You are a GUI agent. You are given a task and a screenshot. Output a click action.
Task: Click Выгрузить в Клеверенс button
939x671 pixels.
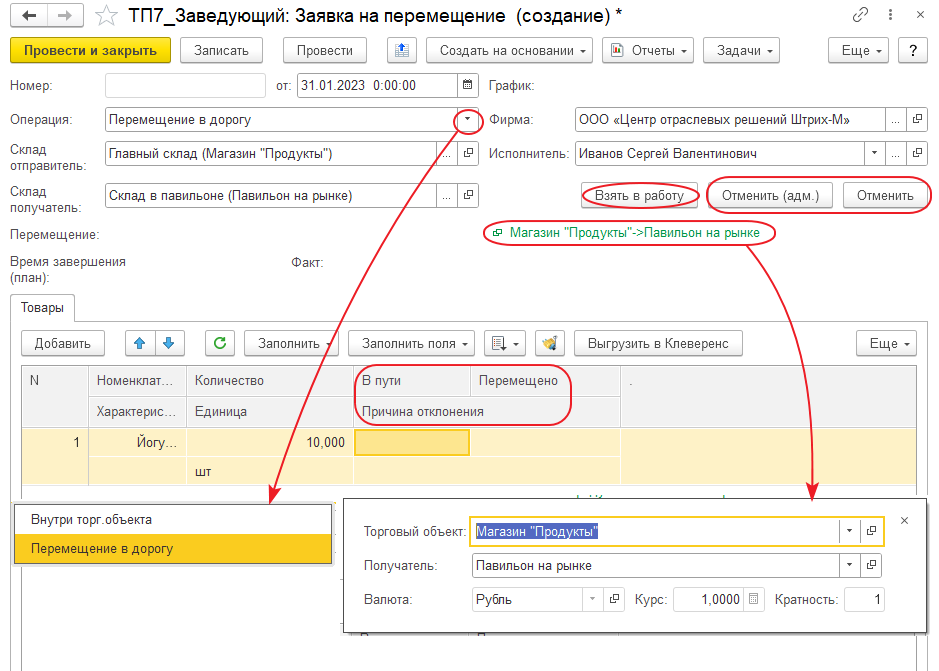click(657, 343)
